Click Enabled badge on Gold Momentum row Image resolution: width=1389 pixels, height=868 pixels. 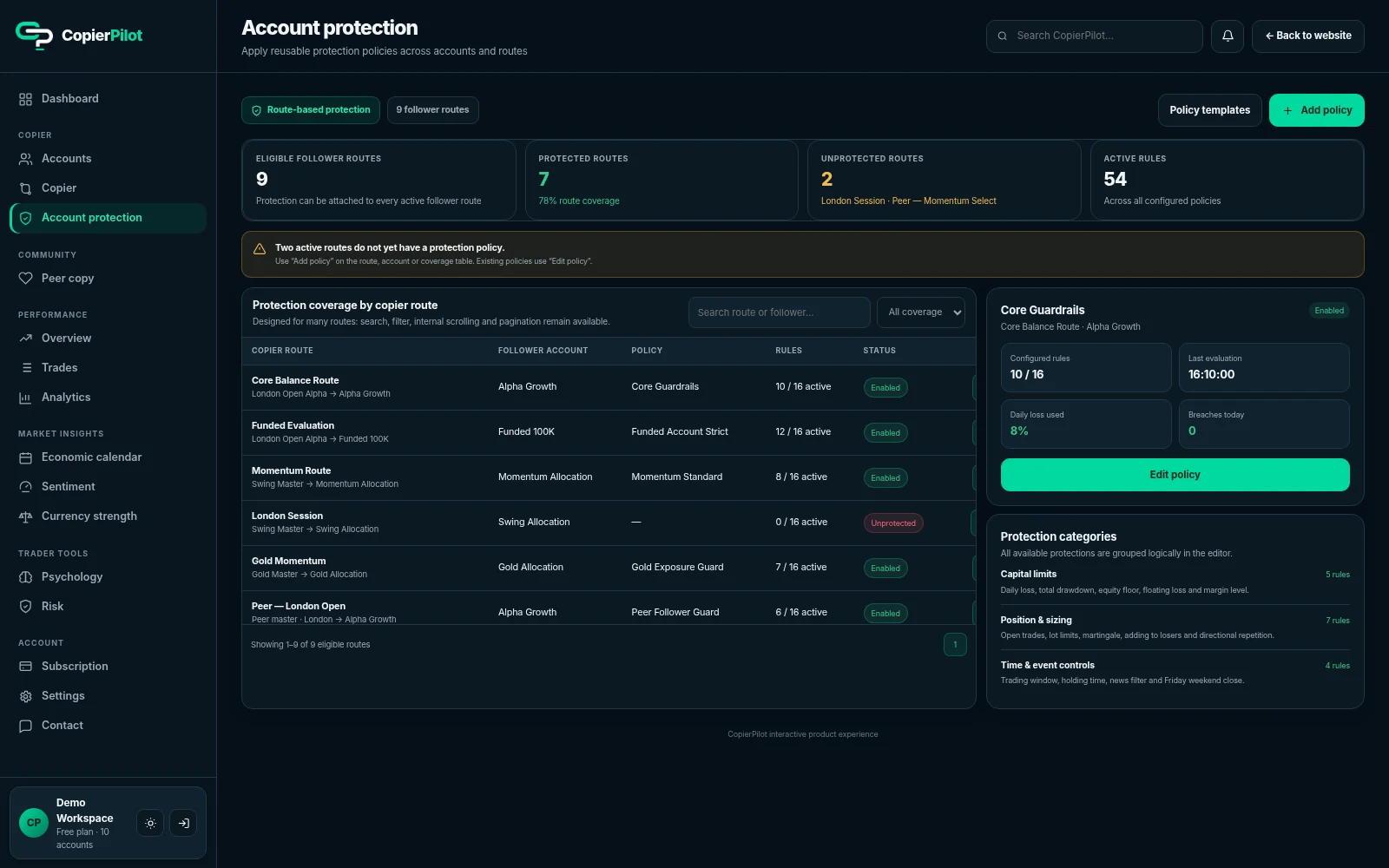[885, 569]
